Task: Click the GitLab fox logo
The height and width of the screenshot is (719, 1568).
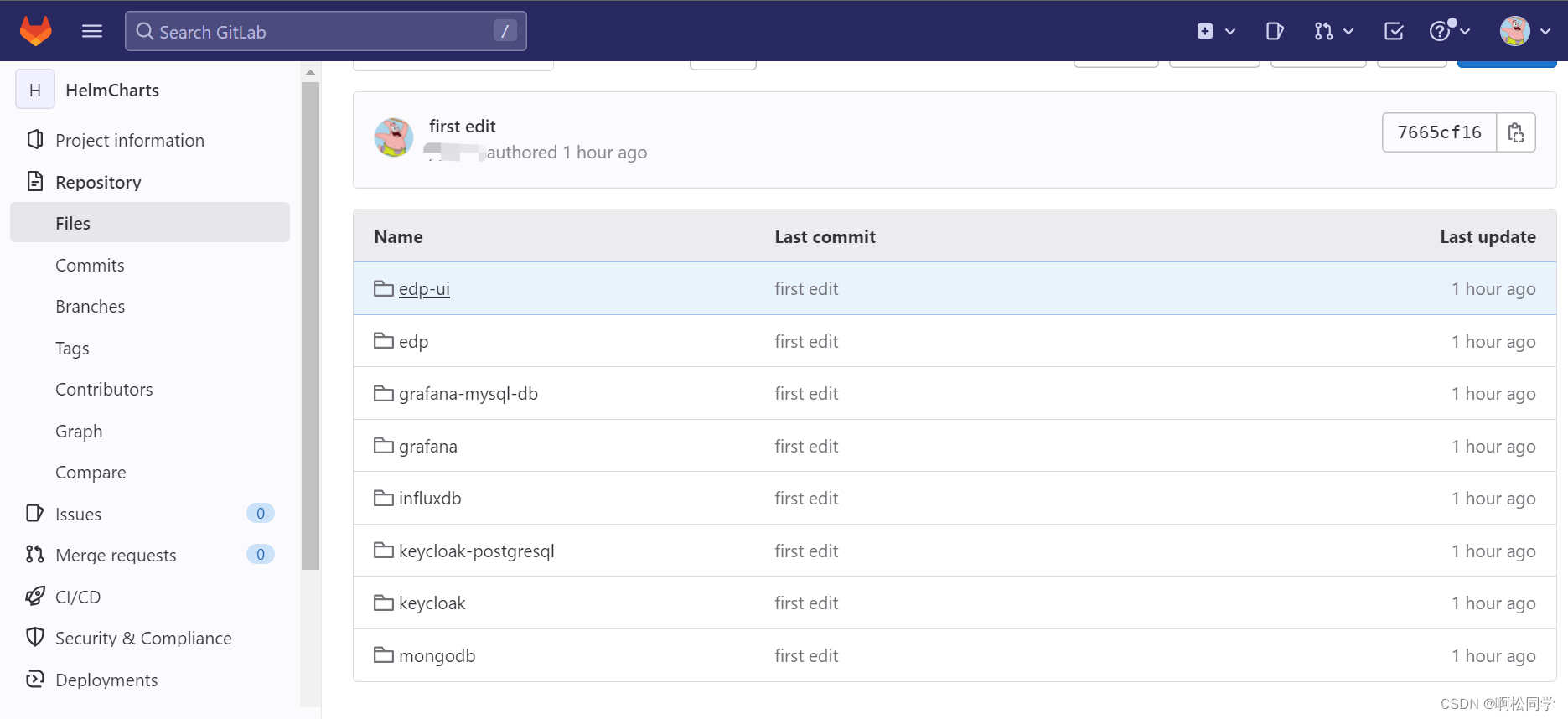Action: pyautogui.click(x=36, y=31)
